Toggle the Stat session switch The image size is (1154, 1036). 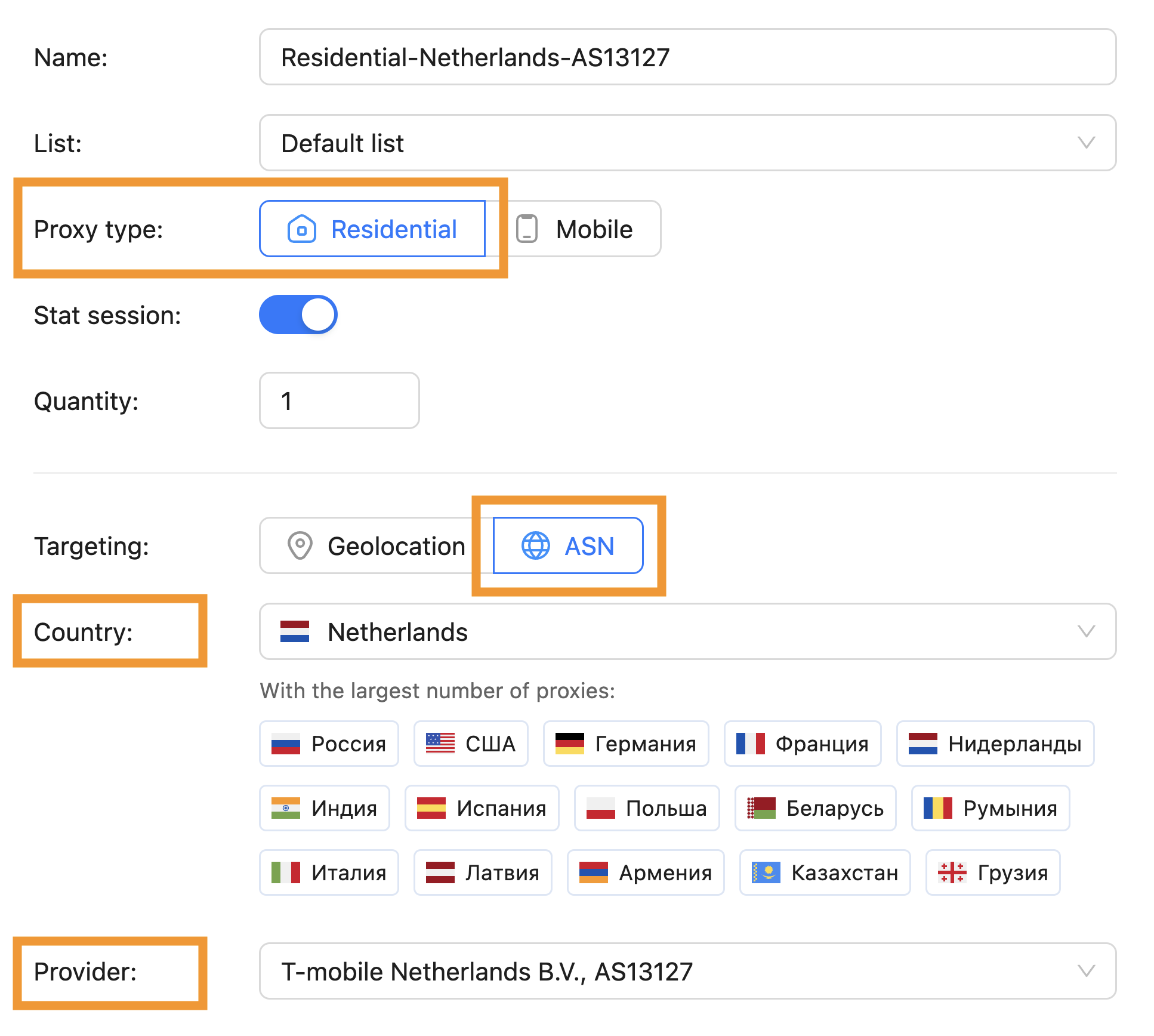(x=298, y=314)
